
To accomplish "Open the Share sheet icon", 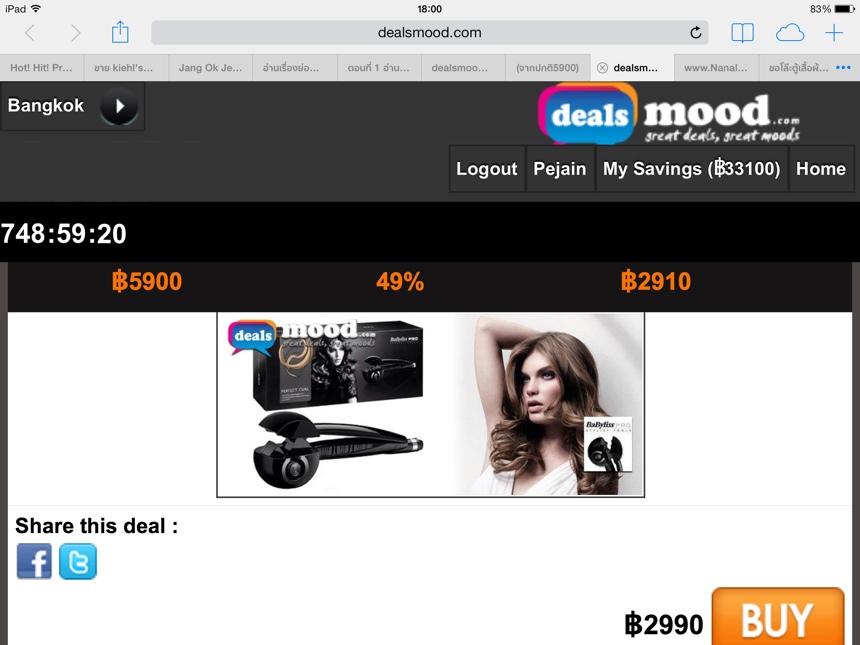I will coord(120,32).
